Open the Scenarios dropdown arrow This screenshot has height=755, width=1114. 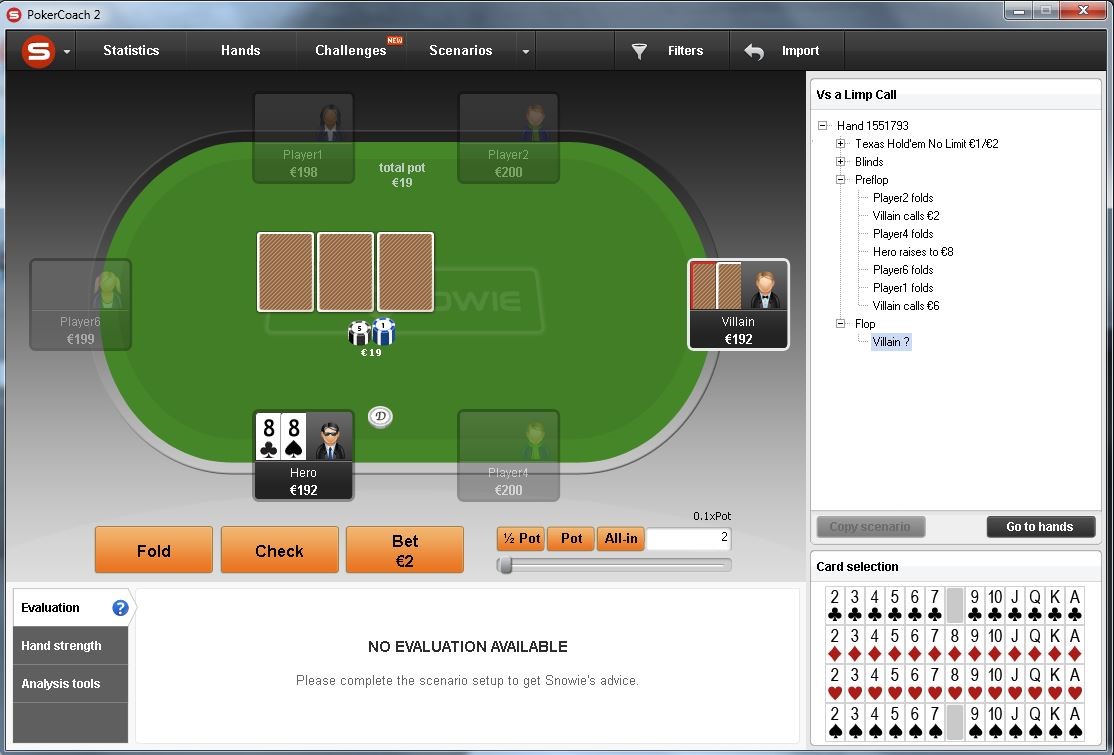[x=526, y=51]
